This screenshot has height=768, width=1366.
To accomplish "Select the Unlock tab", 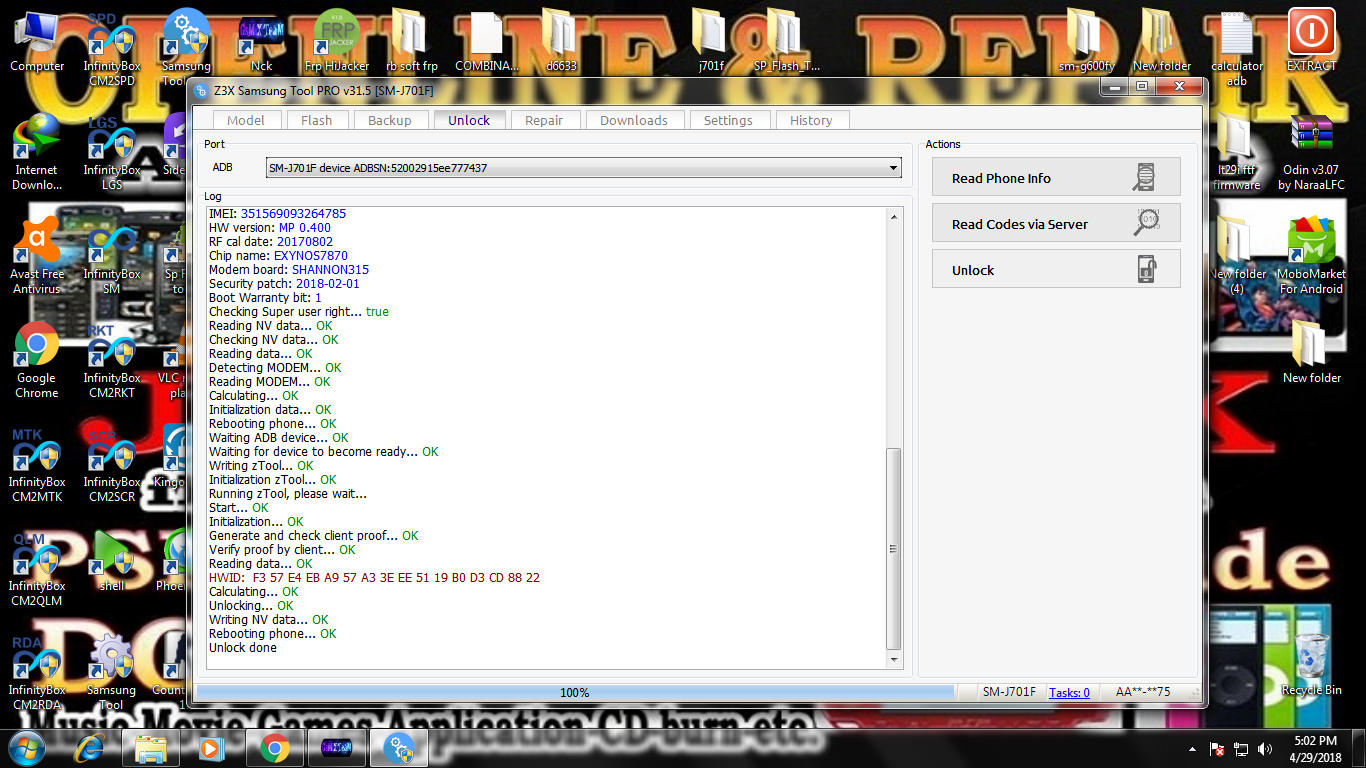I will [469, 120].
